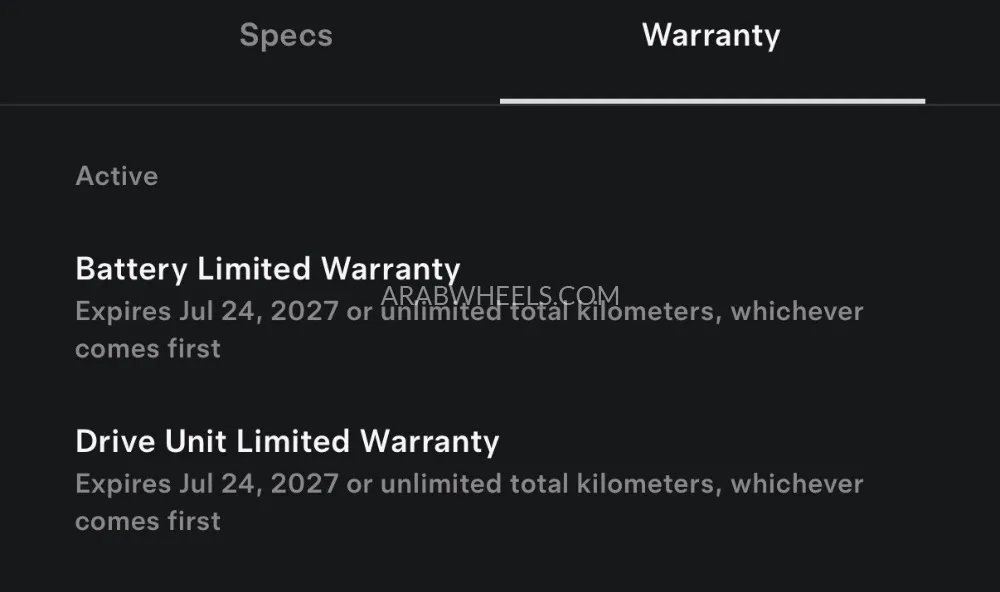This screenshot has height=592, width=1000.
Task: Click 'whichever' in the Battery warranty description
Action: coord(797,311)
